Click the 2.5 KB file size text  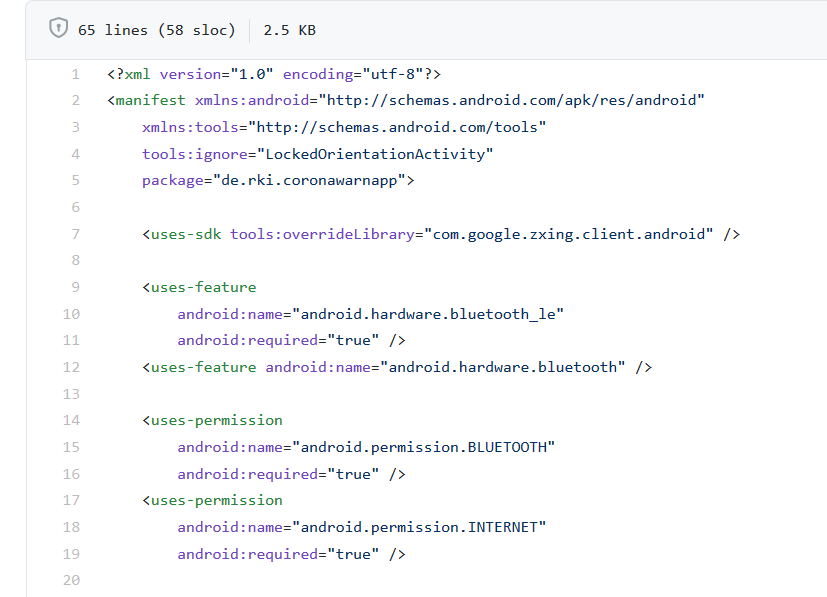point(289,30)
